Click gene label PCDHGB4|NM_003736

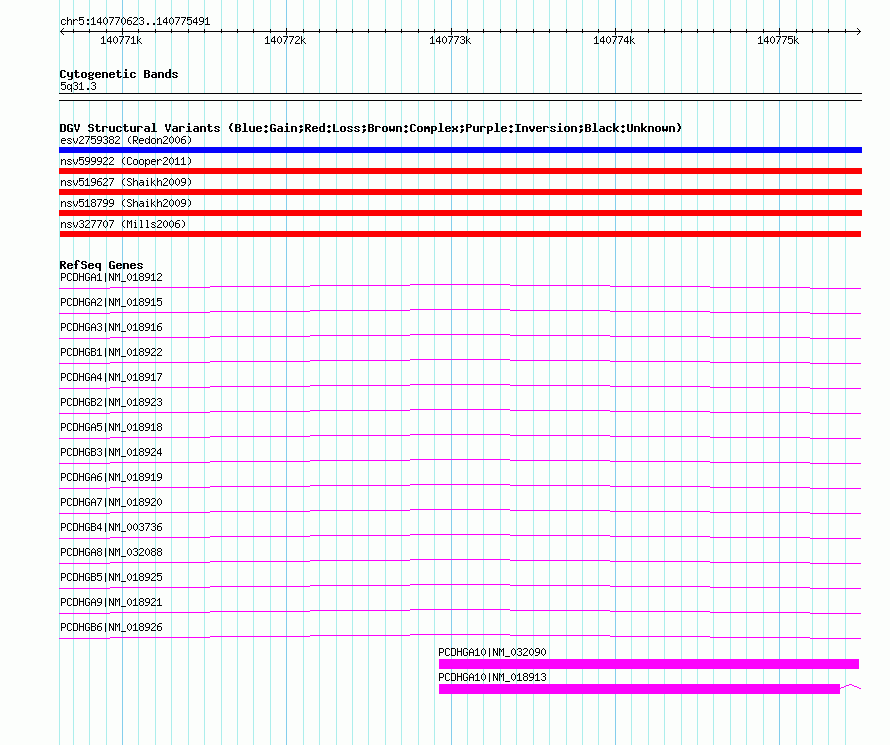(x=111, y=527)
